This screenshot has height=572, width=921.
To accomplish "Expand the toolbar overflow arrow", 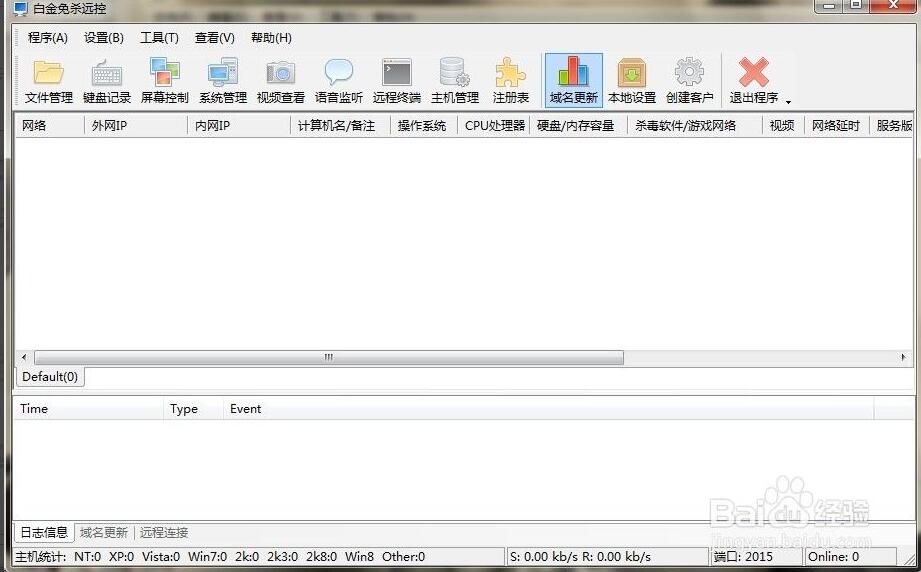I will pos(788,101).
